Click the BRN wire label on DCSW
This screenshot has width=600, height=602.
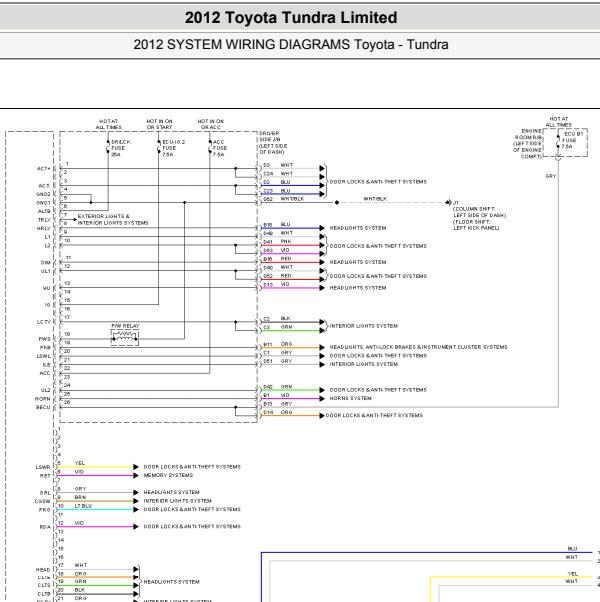click(x=80, y=497)
